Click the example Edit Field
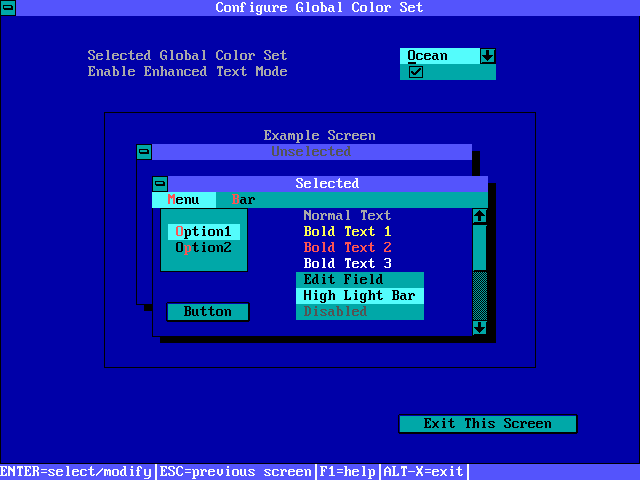 (359, 280)
